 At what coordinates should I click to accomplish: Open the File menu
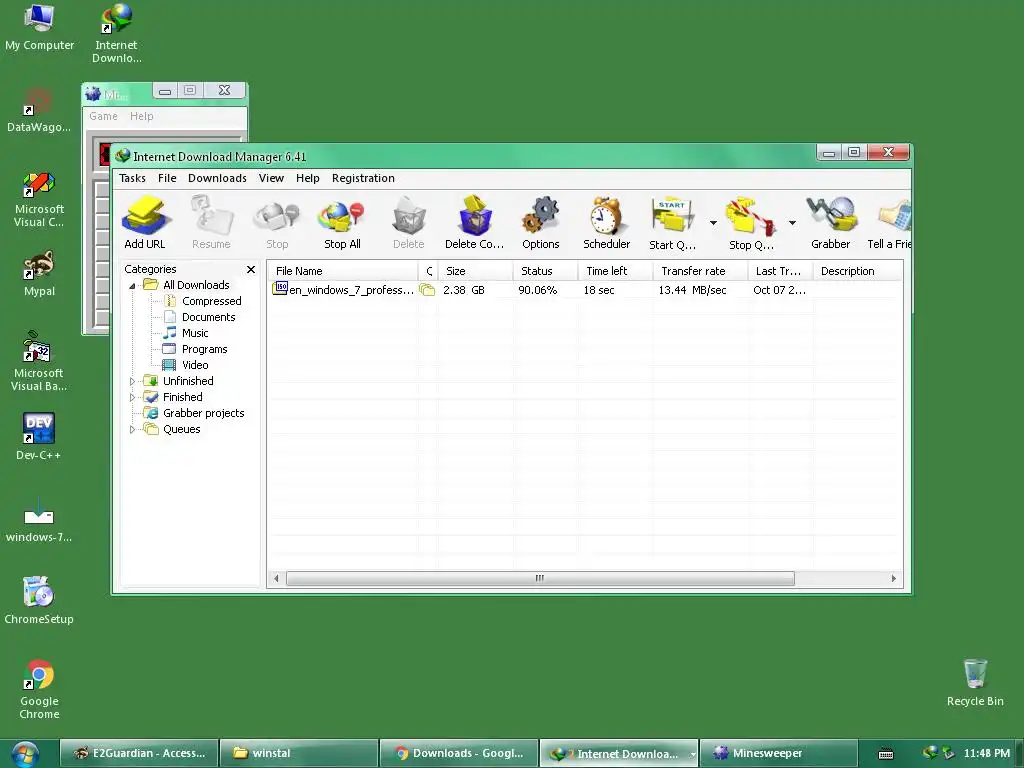click(x=167, y=178)
